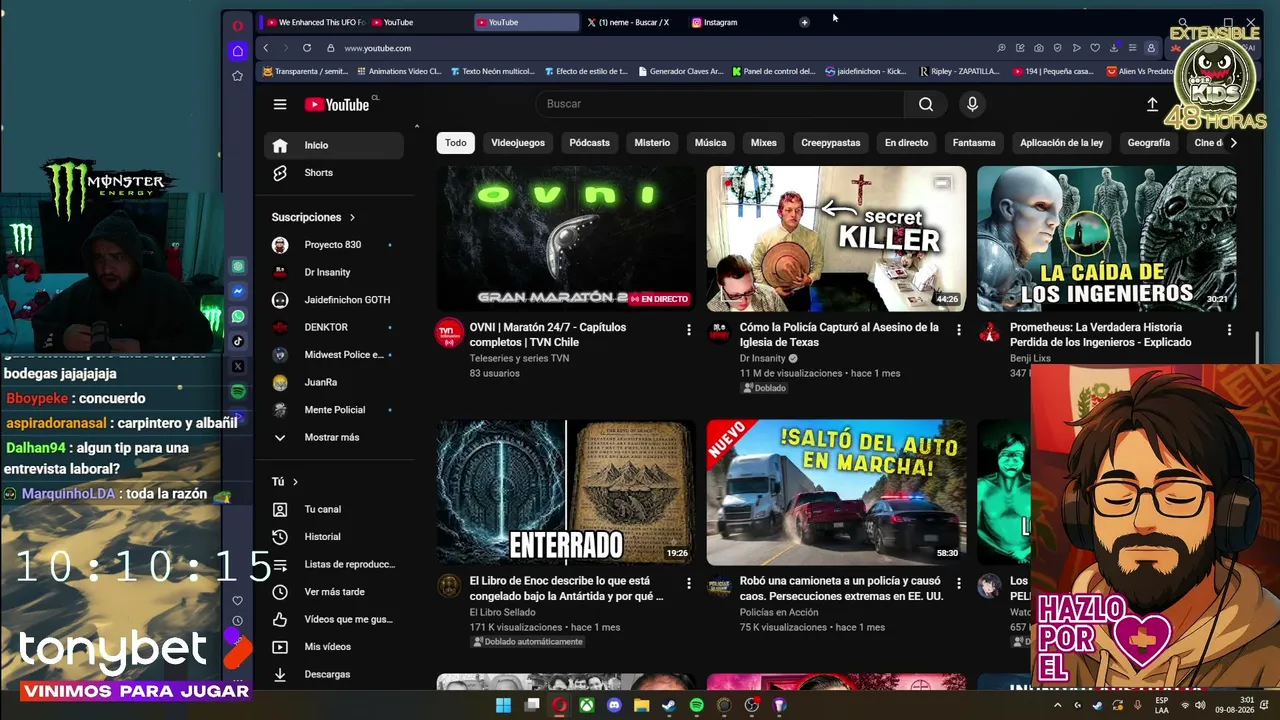Click the Buscar search field
Image resolution: width=1280 pixels, height=720 pixels.
(720, 104)
